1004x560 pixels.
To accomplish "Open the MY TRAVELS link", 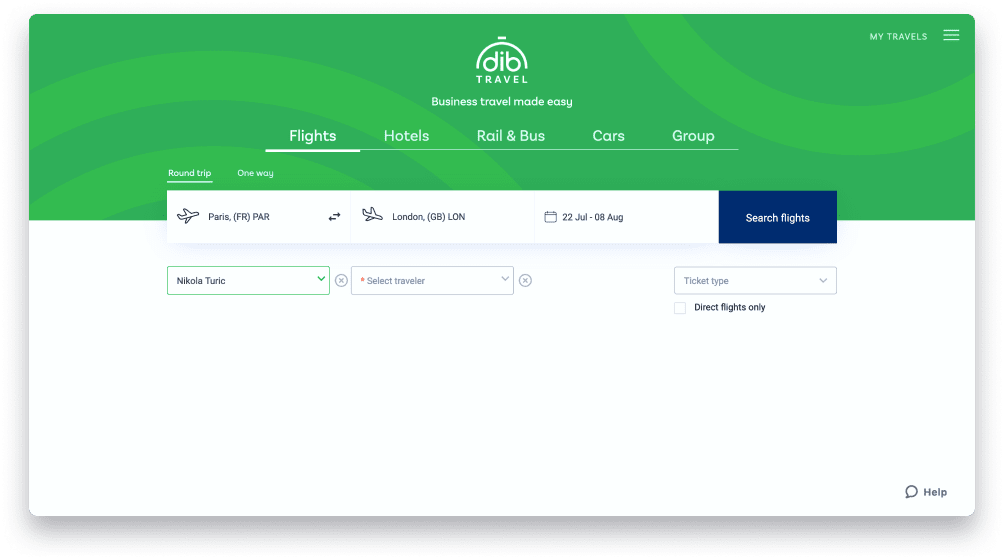I will coord(898,36).
